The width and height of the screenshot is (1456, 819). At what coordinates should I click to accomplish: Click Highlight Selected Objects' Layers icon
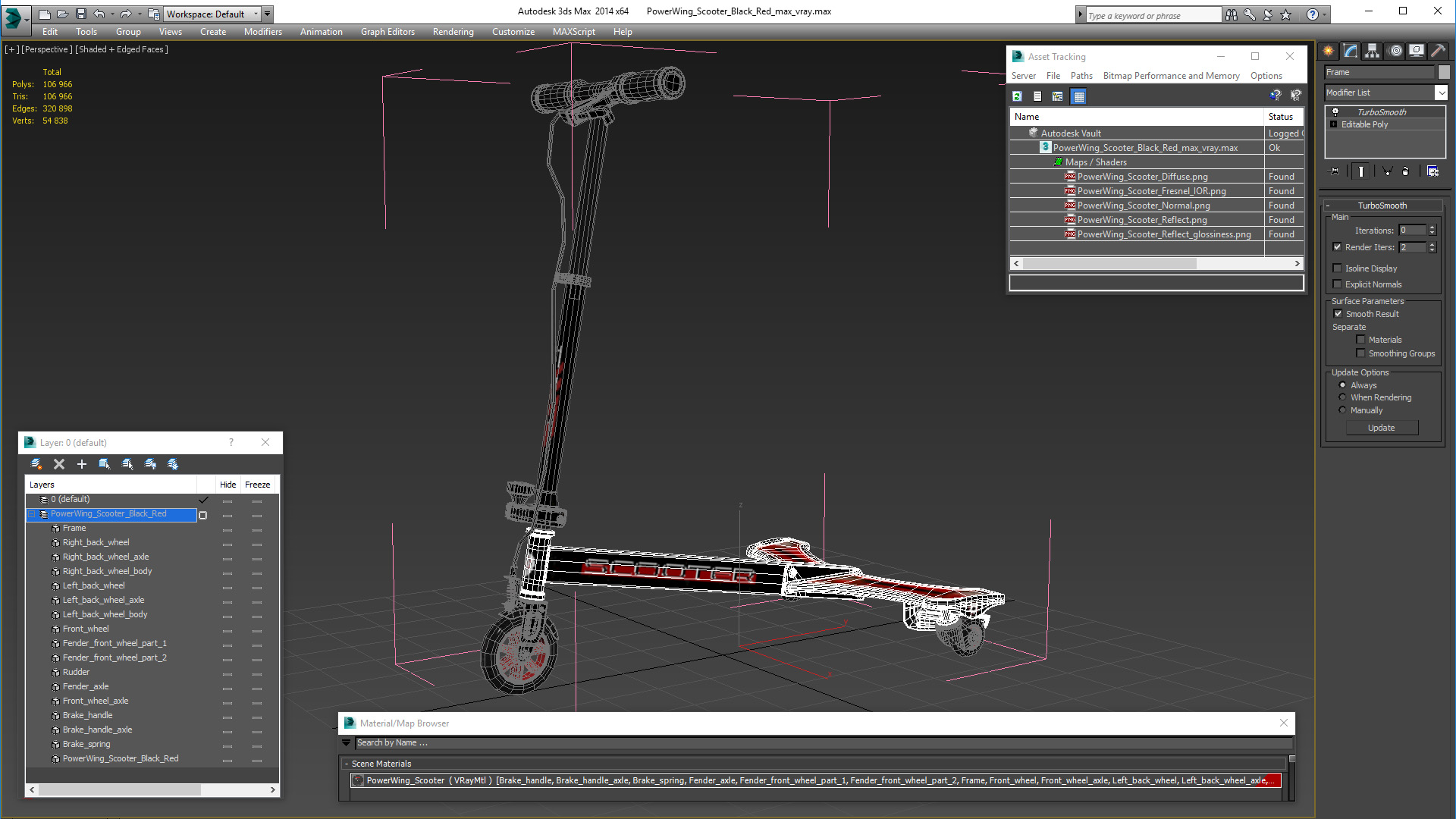click(127, 464)
